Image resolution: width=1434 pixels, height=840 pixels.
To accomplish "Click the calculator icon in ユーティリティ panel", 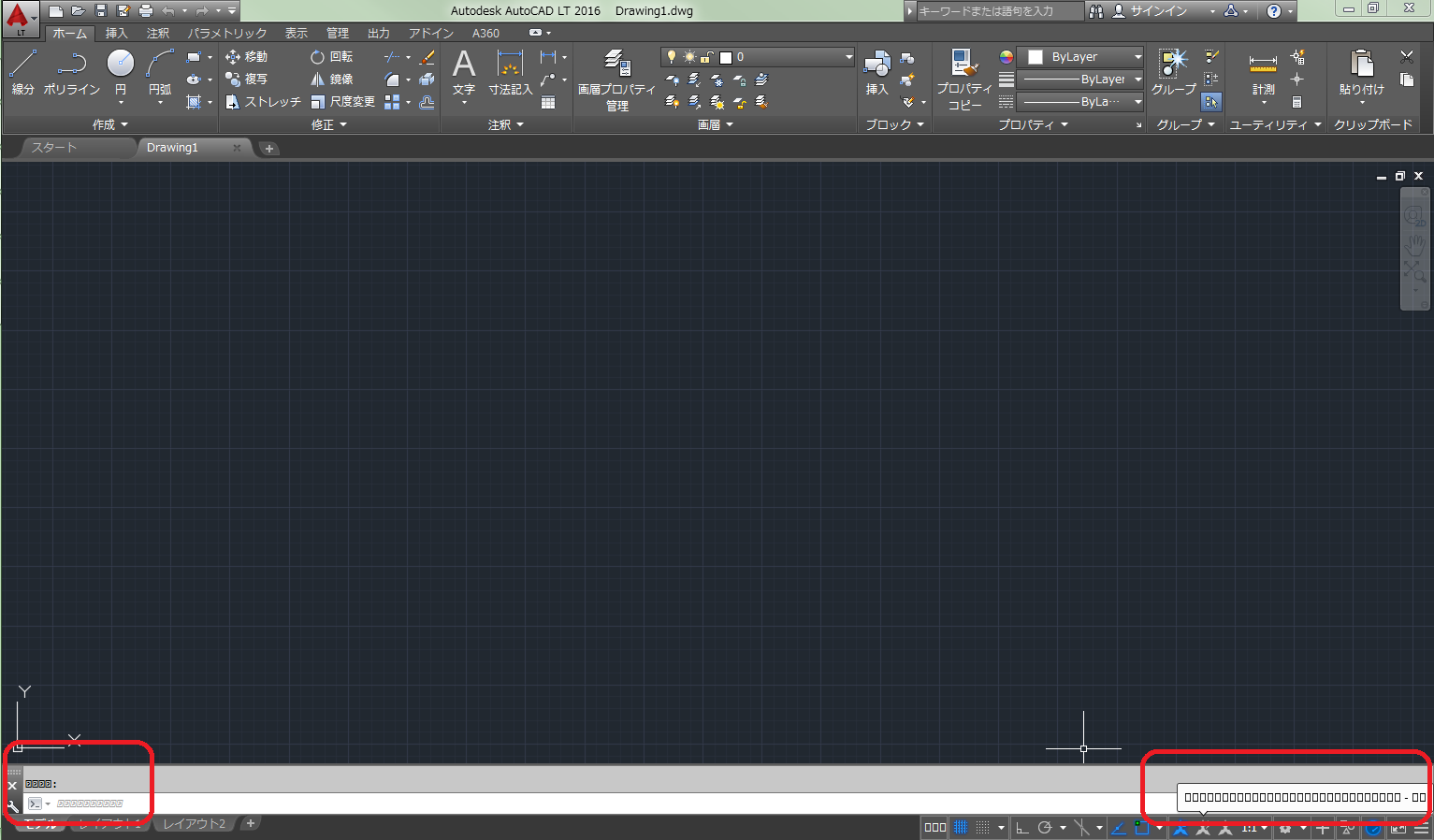I will click(x=1296, y=102).
